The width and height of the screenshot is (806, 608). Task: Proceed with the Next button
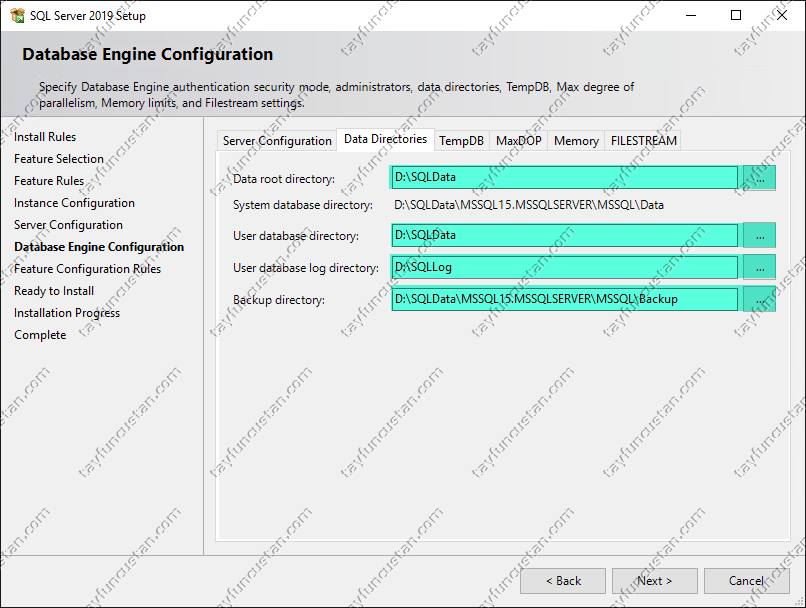click(x=654, y=581)
